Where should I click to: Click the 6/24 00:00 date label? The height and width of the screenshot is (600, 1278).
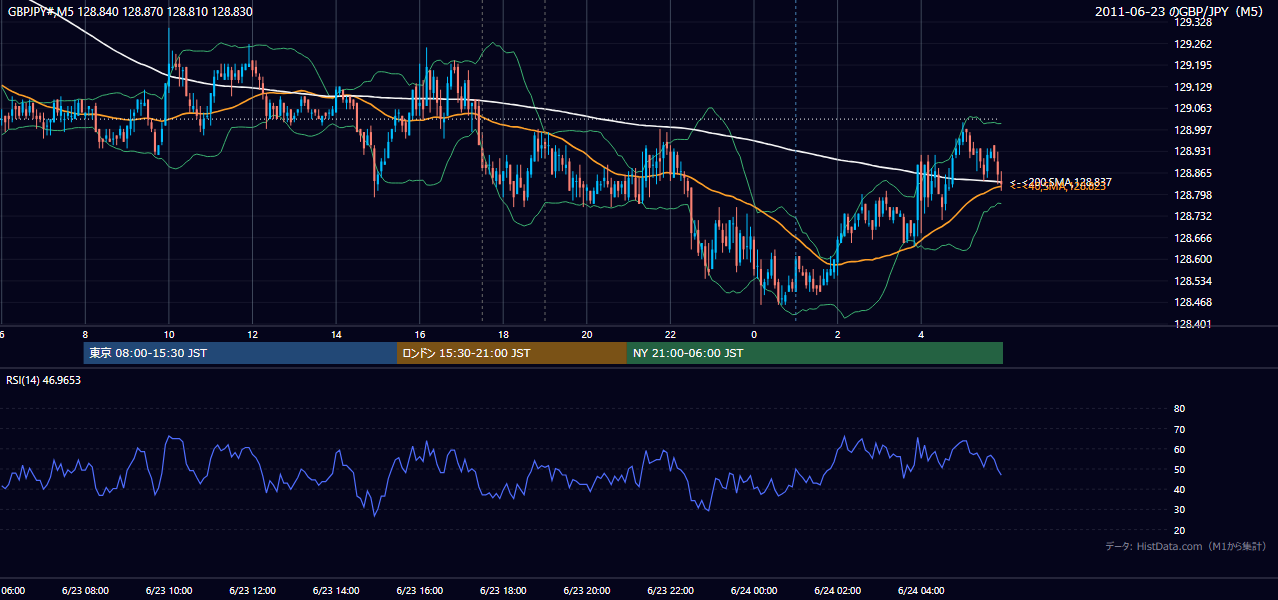click(753, 591)
